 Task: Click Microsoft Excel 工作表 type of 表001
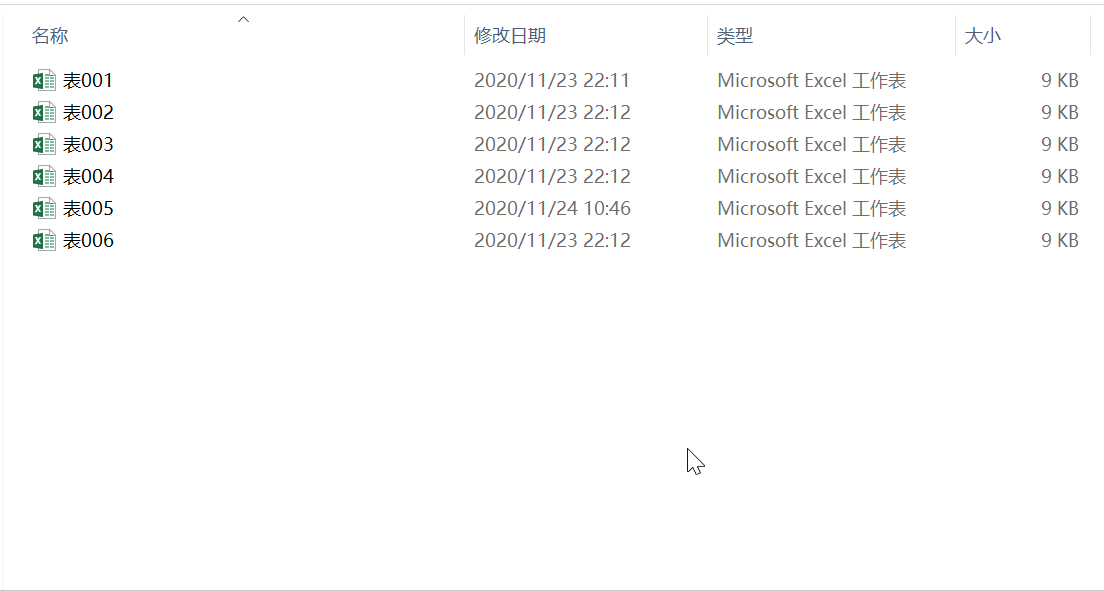[x=812, y=80]
